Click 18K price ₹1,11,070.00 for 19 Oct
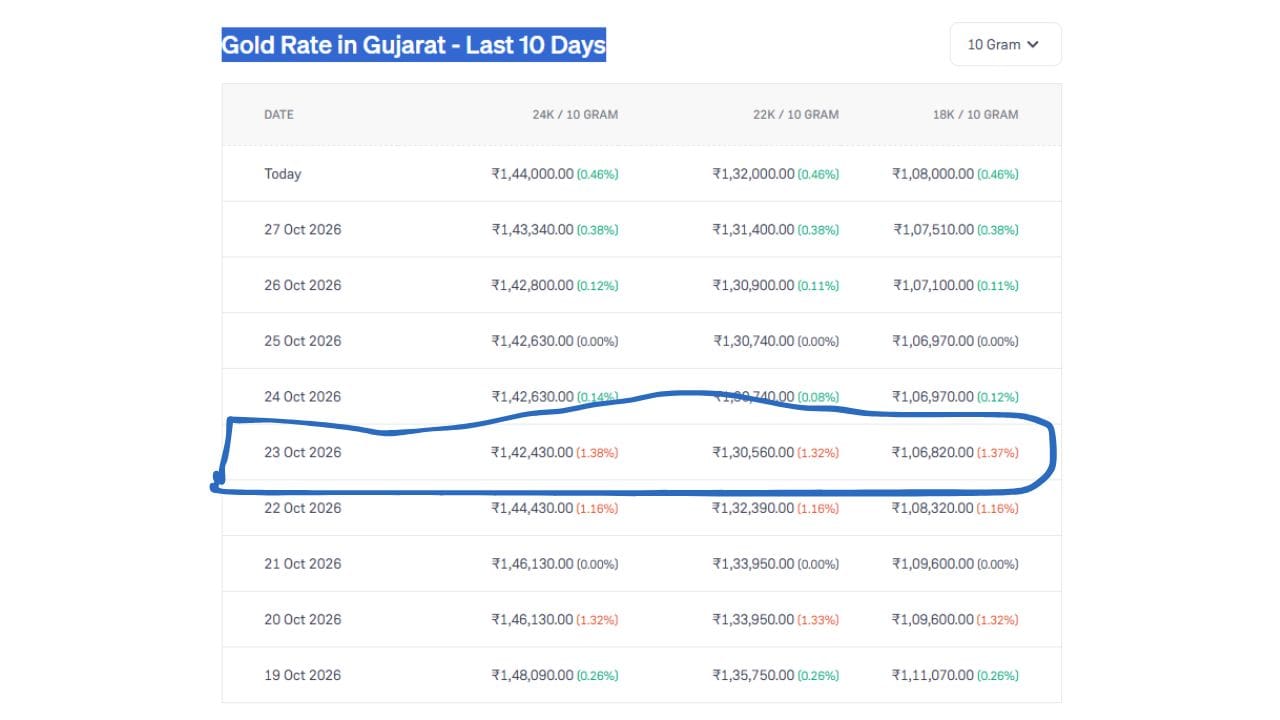The height and width of the screenshot is (720, 1280). (x=933, y=675)
